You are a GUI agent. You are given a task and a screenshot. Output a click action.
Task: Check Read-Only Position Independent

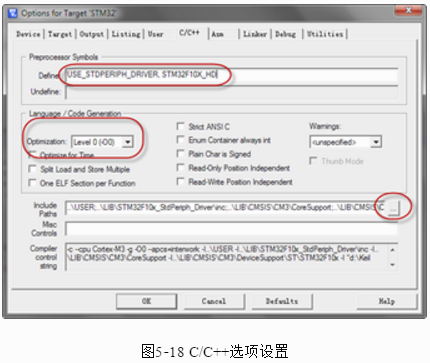point(180,168)
